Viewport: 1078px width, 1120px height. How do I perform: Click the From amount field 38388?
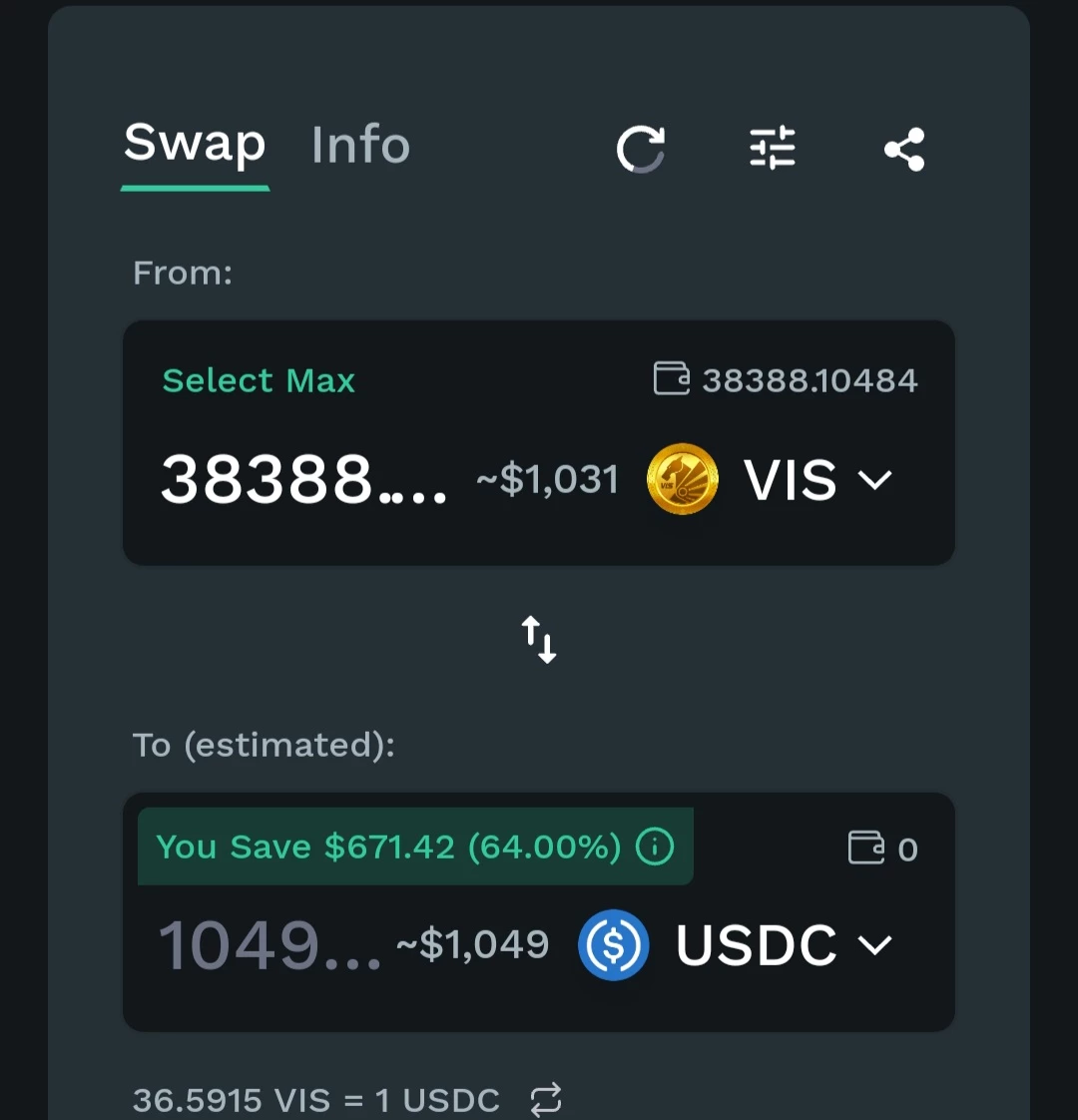click(303, 480)
